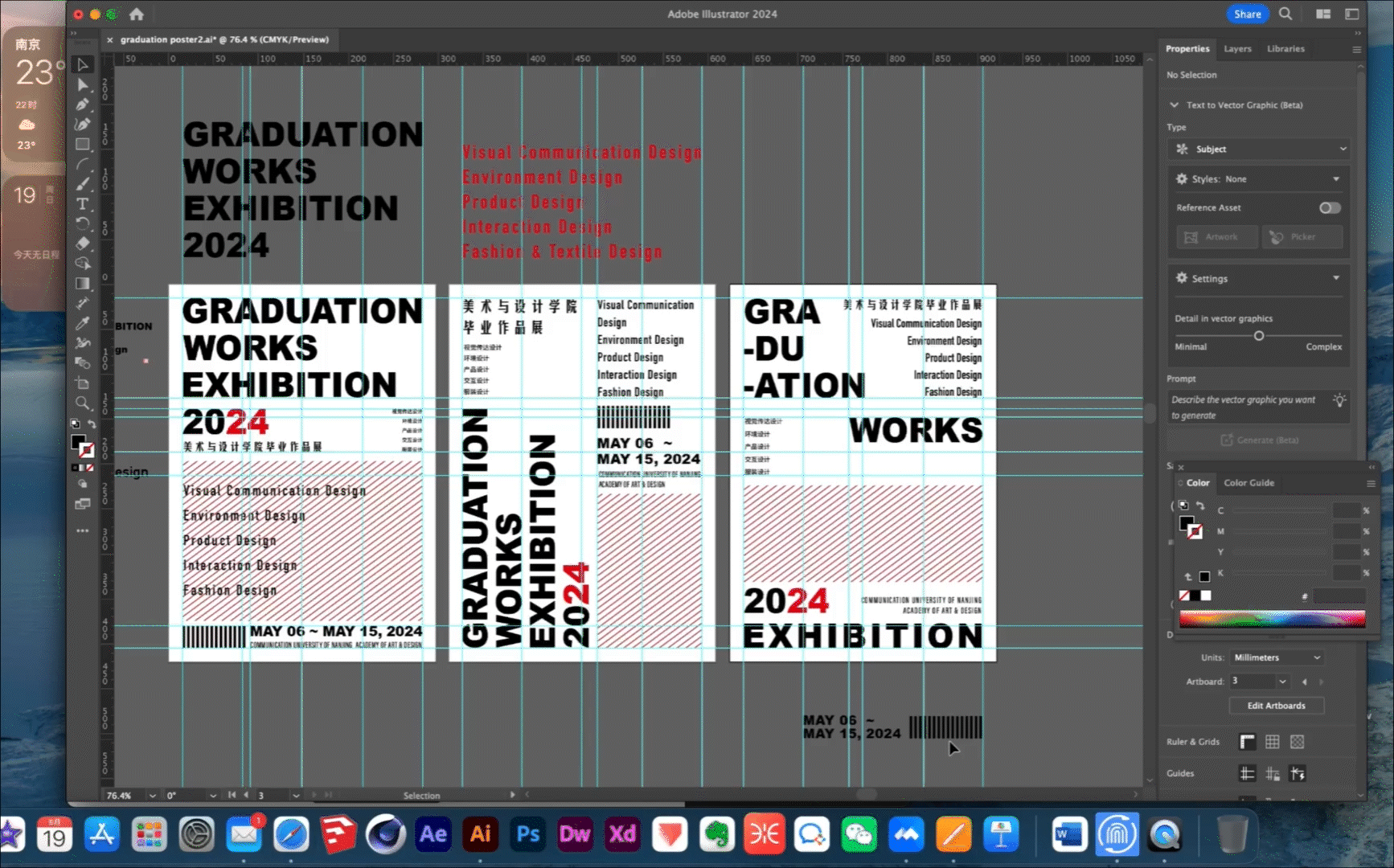Viewport: 1394px width, 868px height.
Task: Select the Shape Builder tool
Action: click(x=82, y=263)
